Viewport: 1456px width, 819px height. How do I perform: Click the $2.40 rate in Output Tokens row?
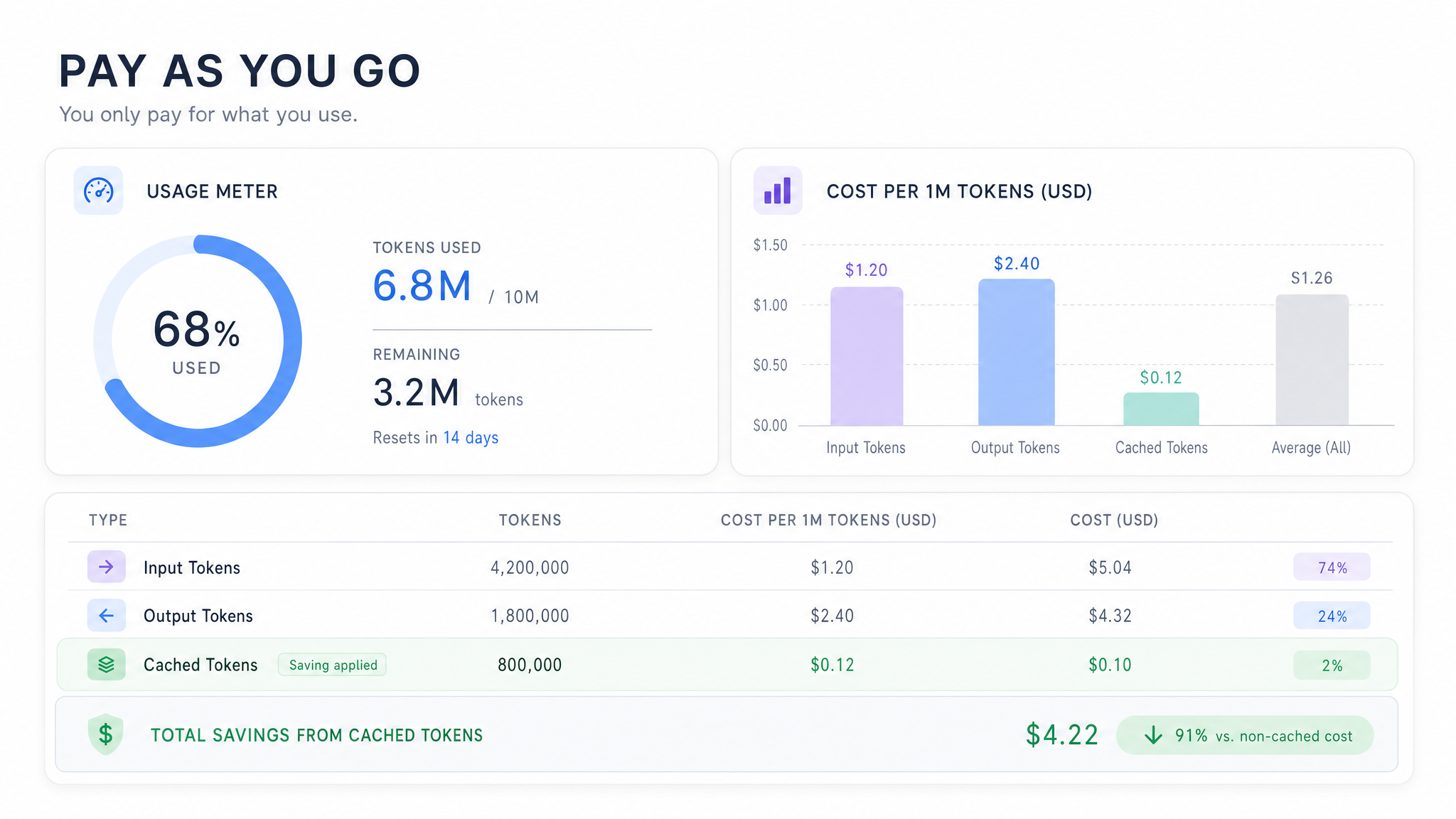coord(832,616)
